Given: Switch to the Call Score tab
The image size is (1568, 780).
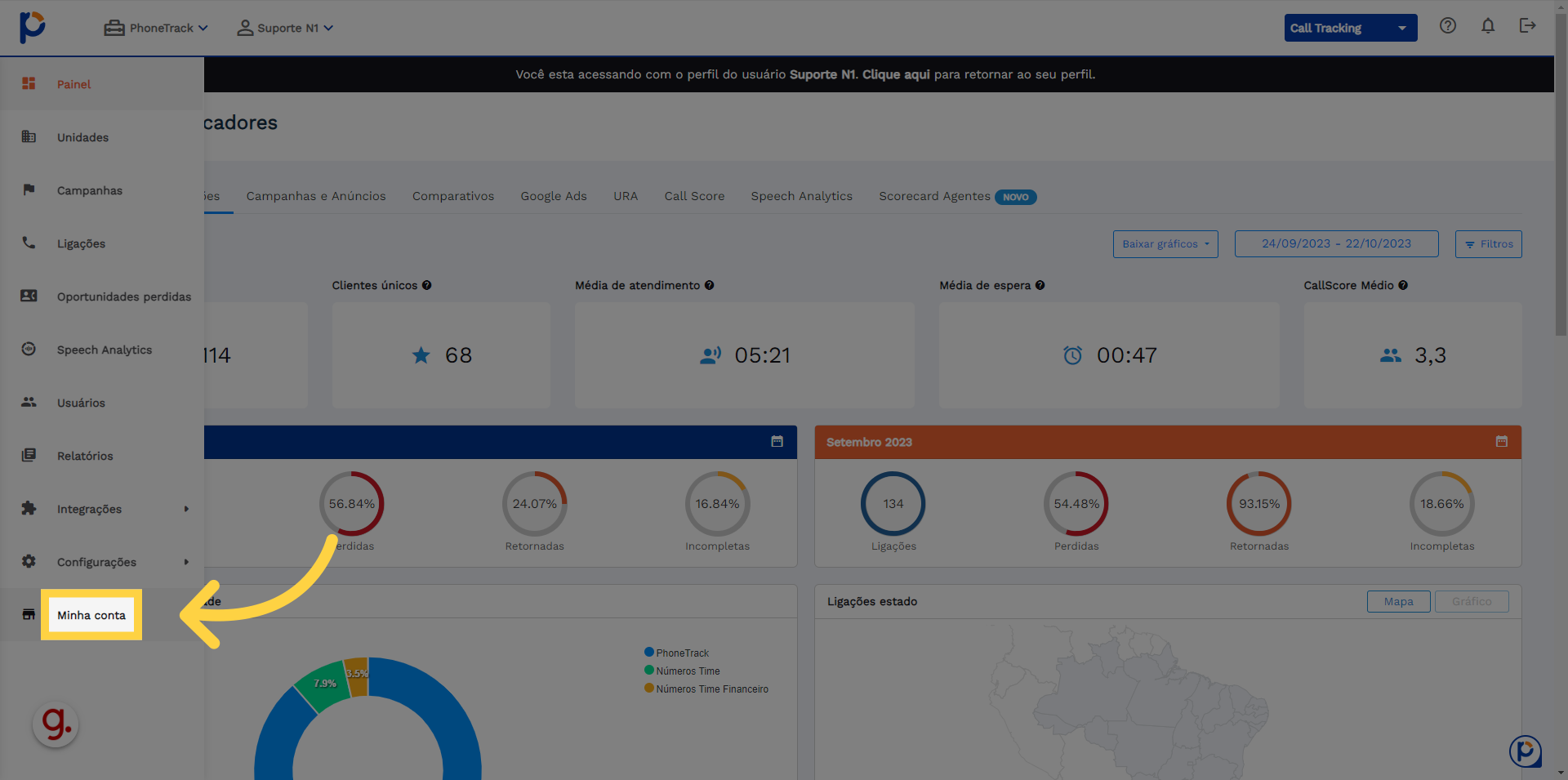Looking at the screenshot, I should click(694, 196).
